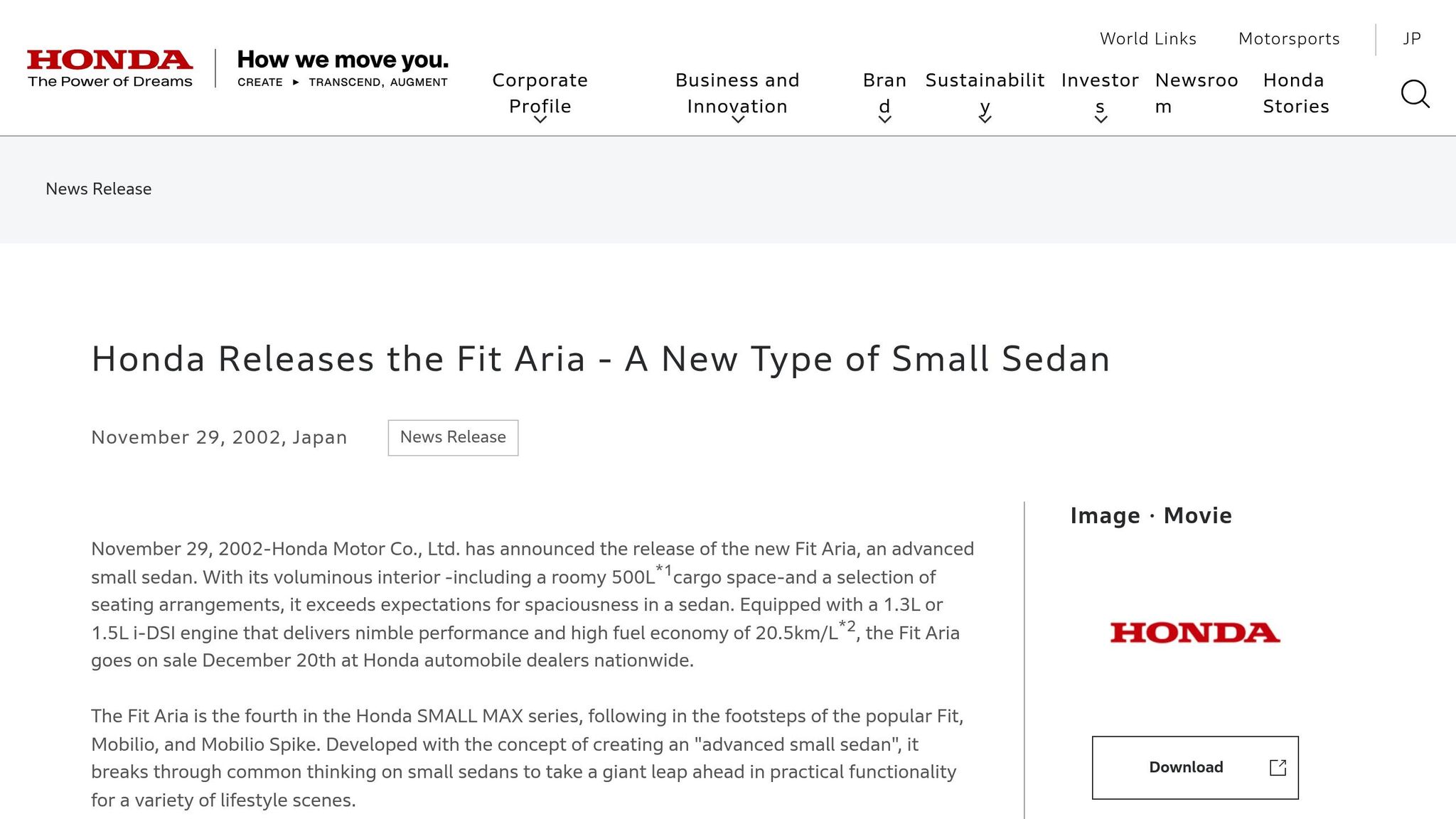The width and height of the screenshot is (1456, 819).
Task: Click the red HONDA wordmark in Image·Movie panel
Action: tap(1194, 633)
